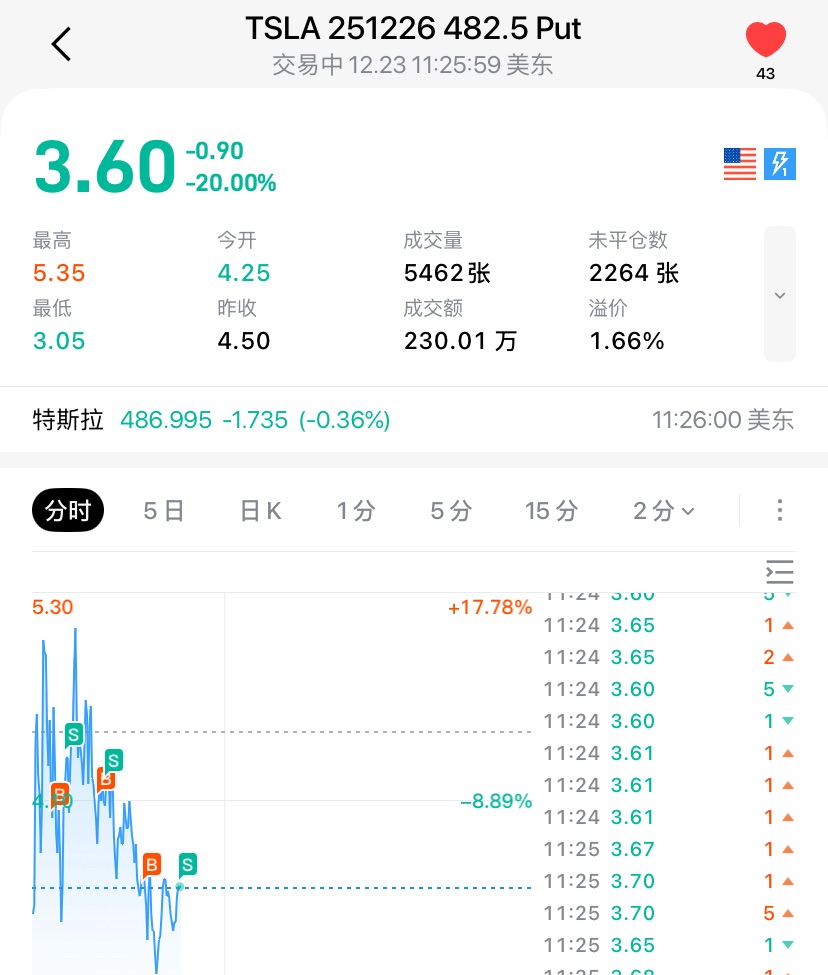
Task: Select the 分时 chart tab
Action: point(68,511)
